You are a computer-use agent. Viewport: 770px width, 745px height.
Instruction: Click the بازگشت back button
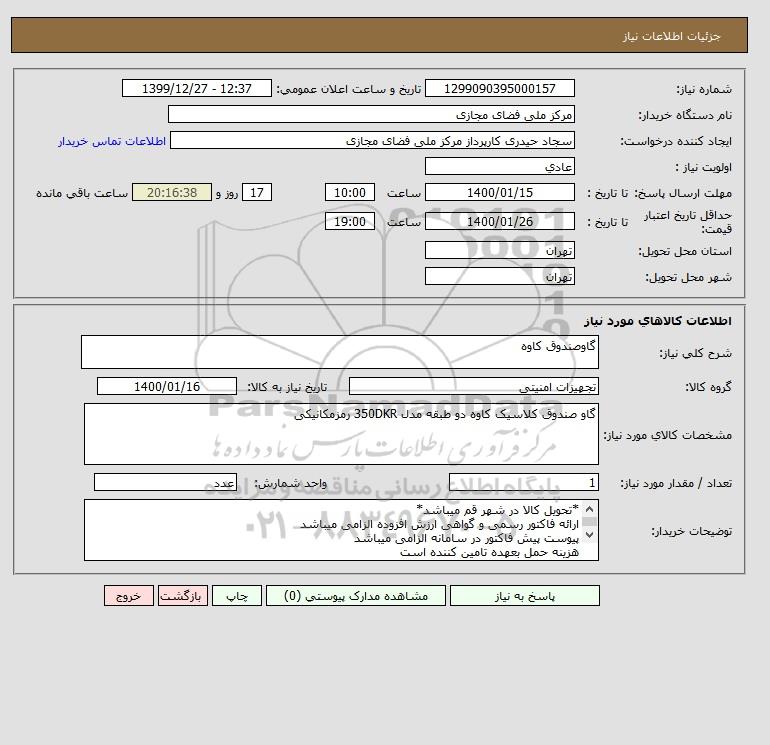[x=183, y=596]
